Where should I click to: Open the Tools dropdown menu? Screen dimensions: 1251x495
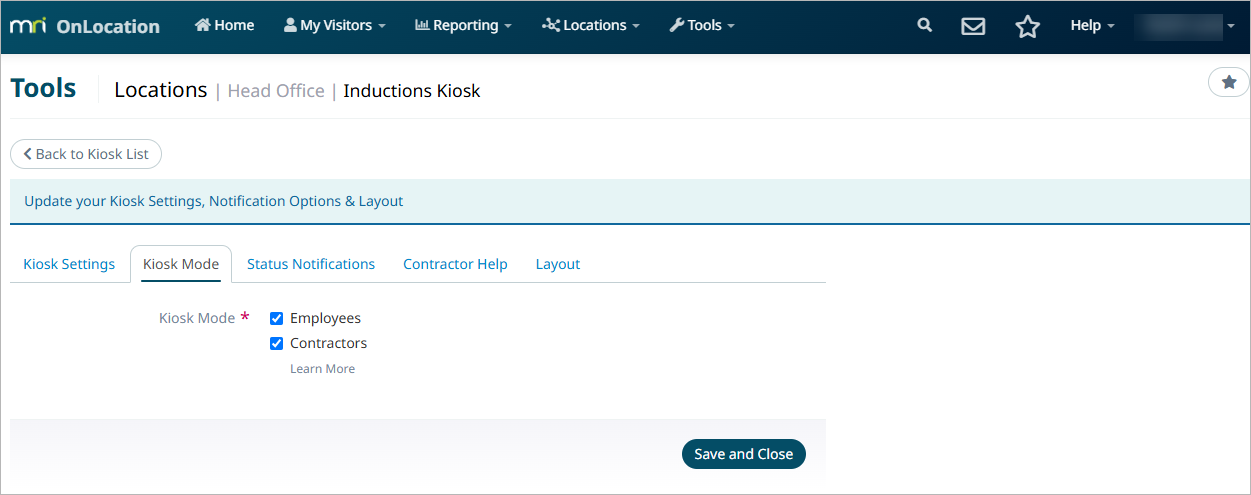[702, 25]
